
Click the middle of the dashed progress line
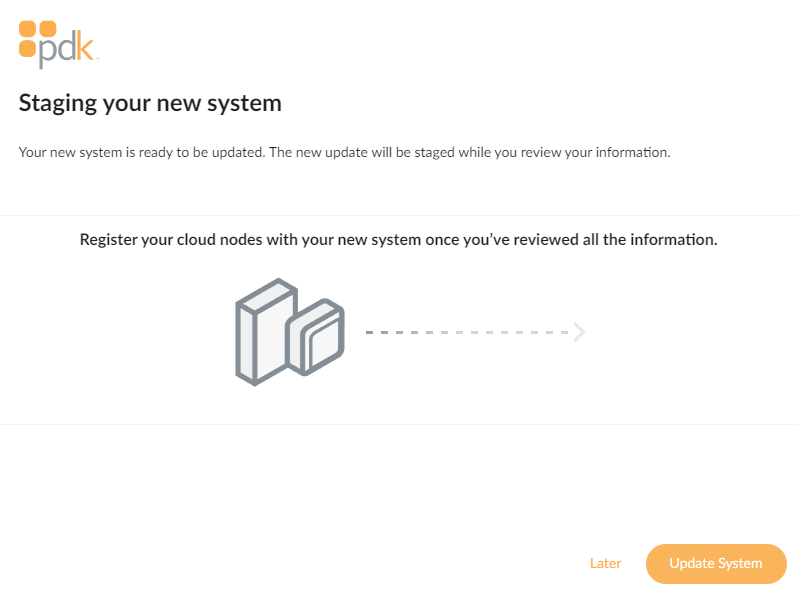pyautogui.click(x=467, y=332)
